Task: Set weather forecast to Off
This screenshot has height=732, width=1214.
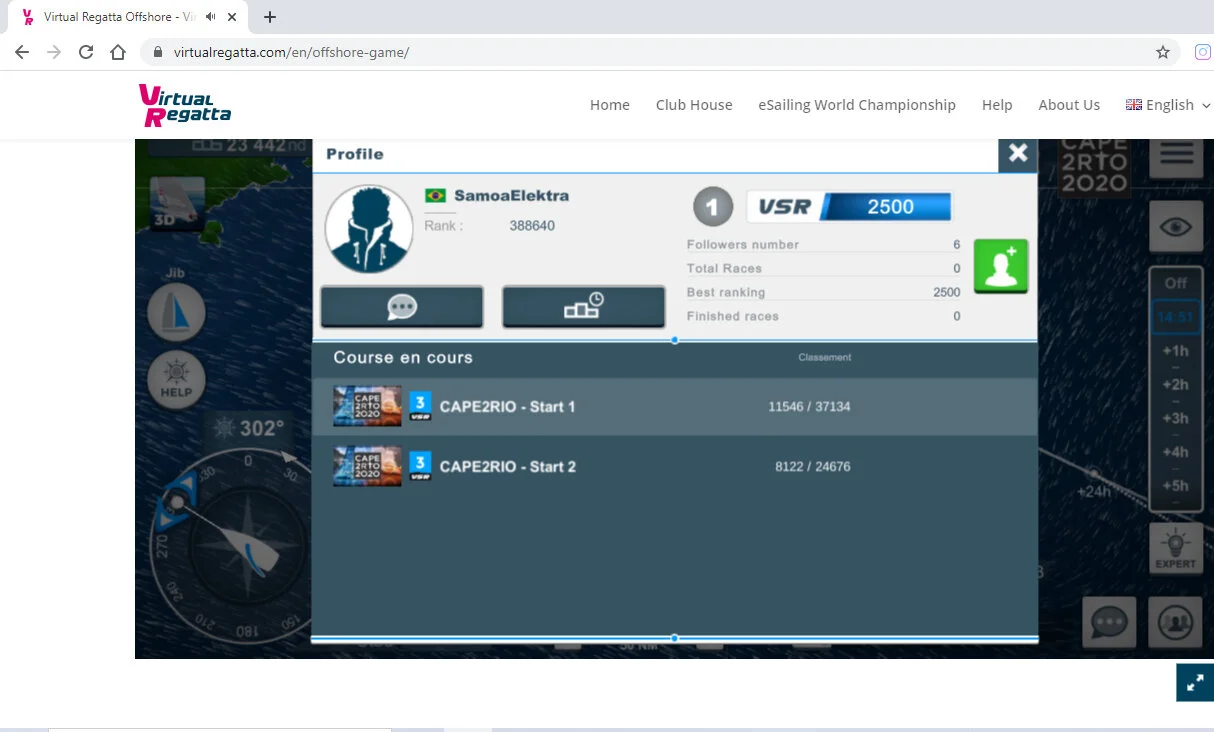Action: tap(1175, 283)
